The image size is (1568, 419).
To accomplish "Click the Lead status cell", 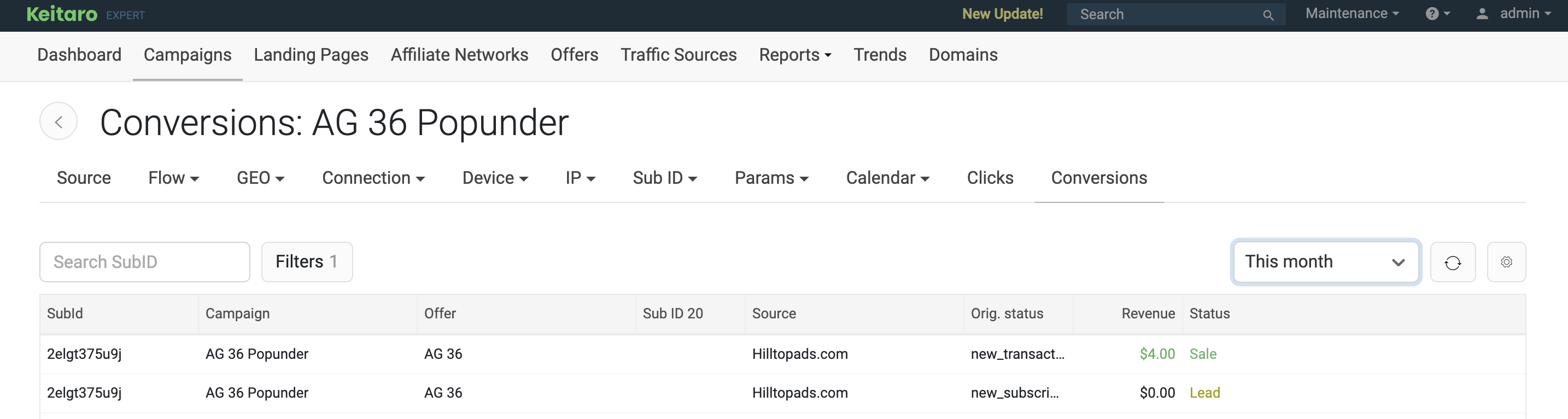I will coord(1204,393).
